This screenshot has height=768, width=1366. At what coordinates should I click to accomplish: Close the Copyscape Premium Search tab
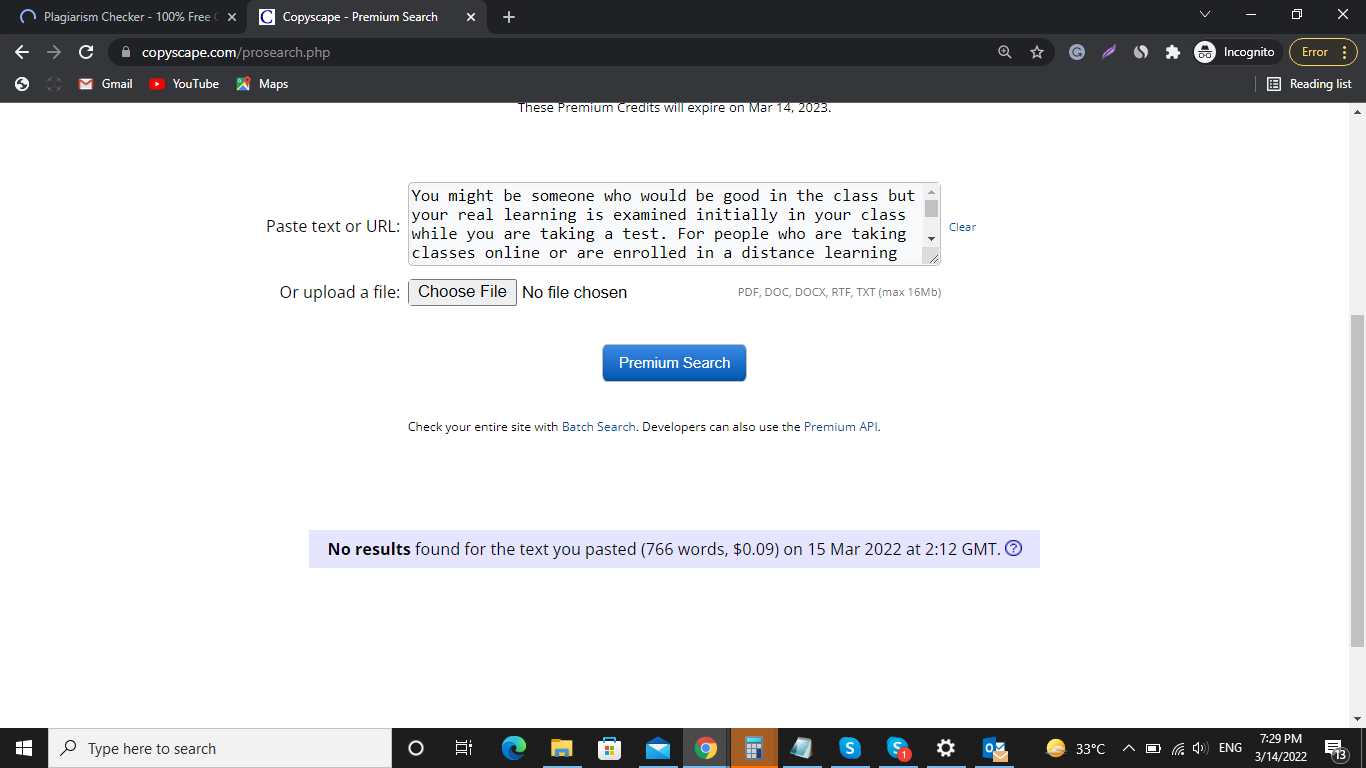[471, 17]
